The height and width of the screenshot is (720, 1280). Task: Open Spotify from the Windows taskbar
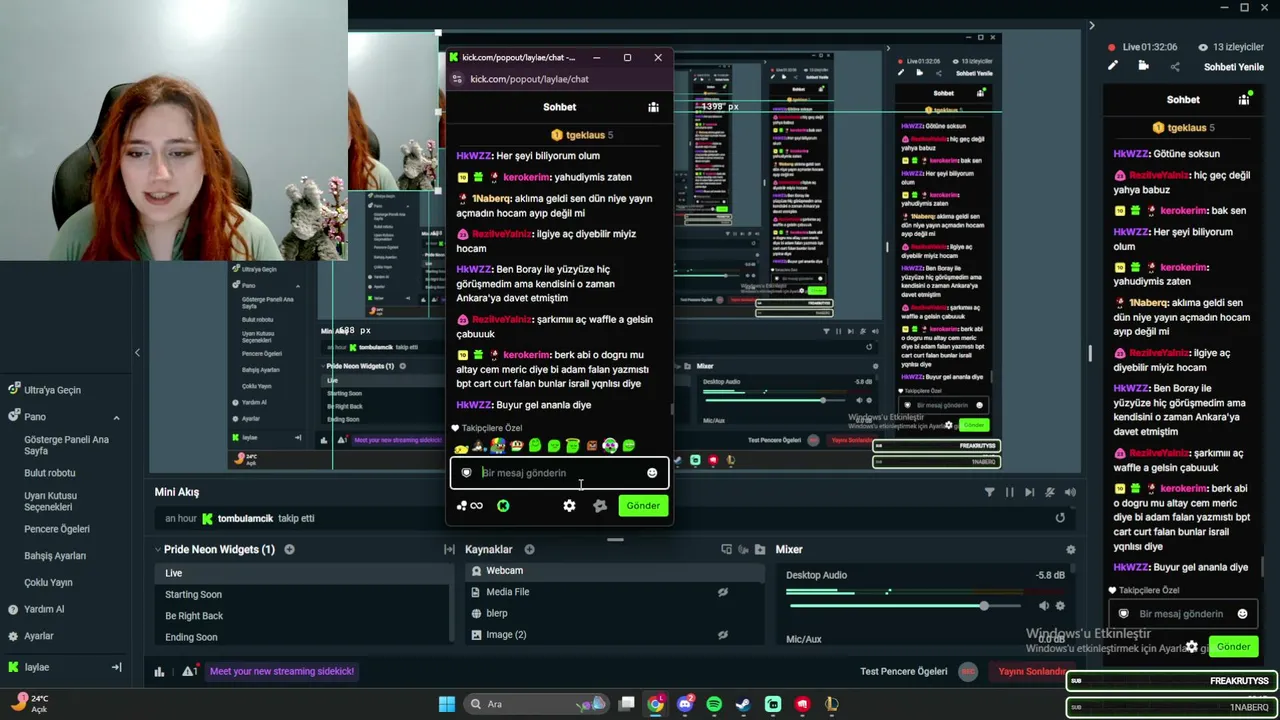[714, 704]
